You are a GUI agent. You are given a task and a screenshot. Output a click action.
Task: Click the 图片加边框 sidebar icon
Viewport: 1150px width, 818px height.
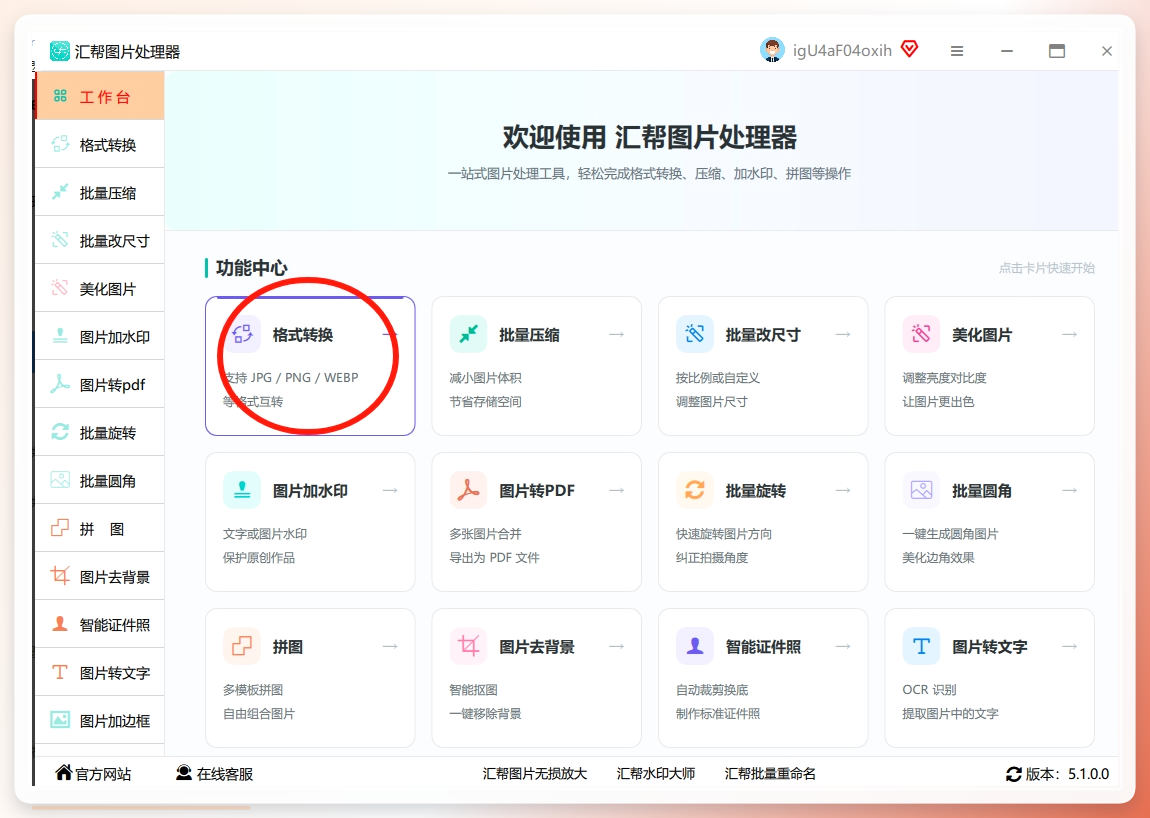click(x=60, y=720)
